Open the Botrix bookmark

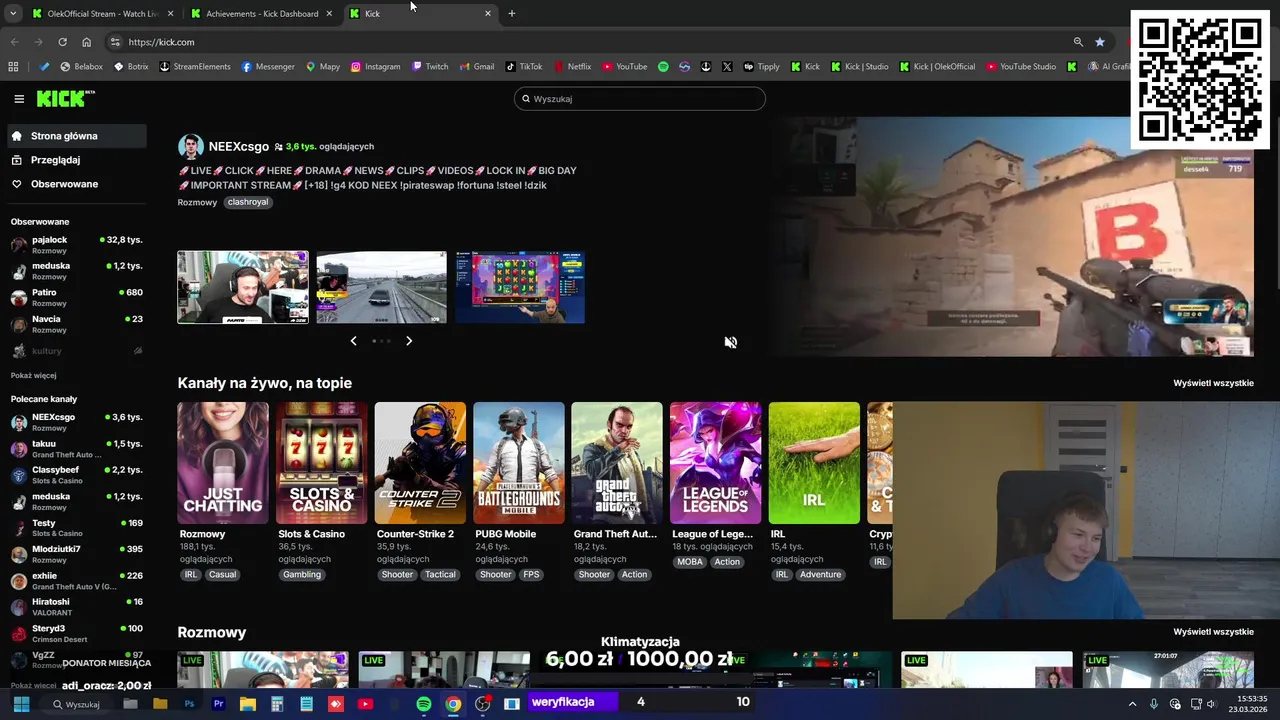coord(131,67)
